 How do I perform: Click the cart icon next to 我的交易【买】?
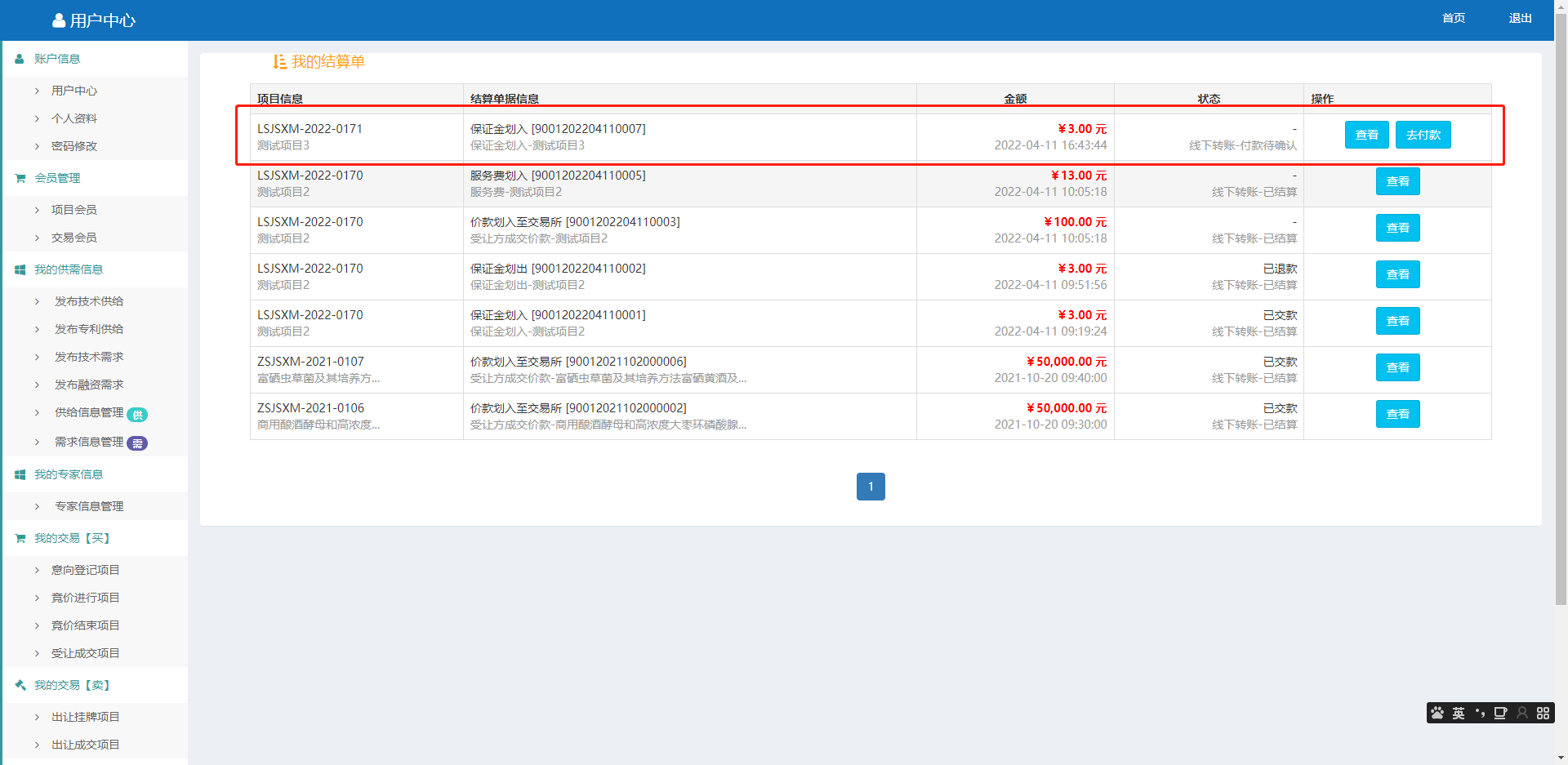[x=20, y=538]
